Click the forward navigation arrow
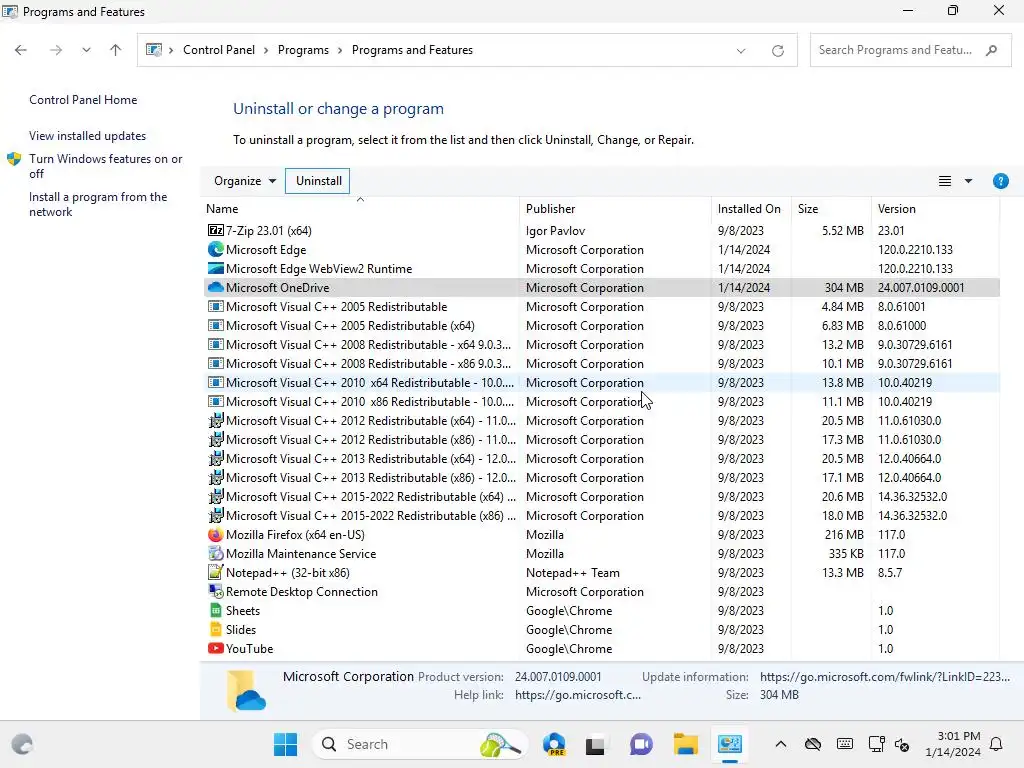The width and height of the screenshot is (1024, 768). 56,50
